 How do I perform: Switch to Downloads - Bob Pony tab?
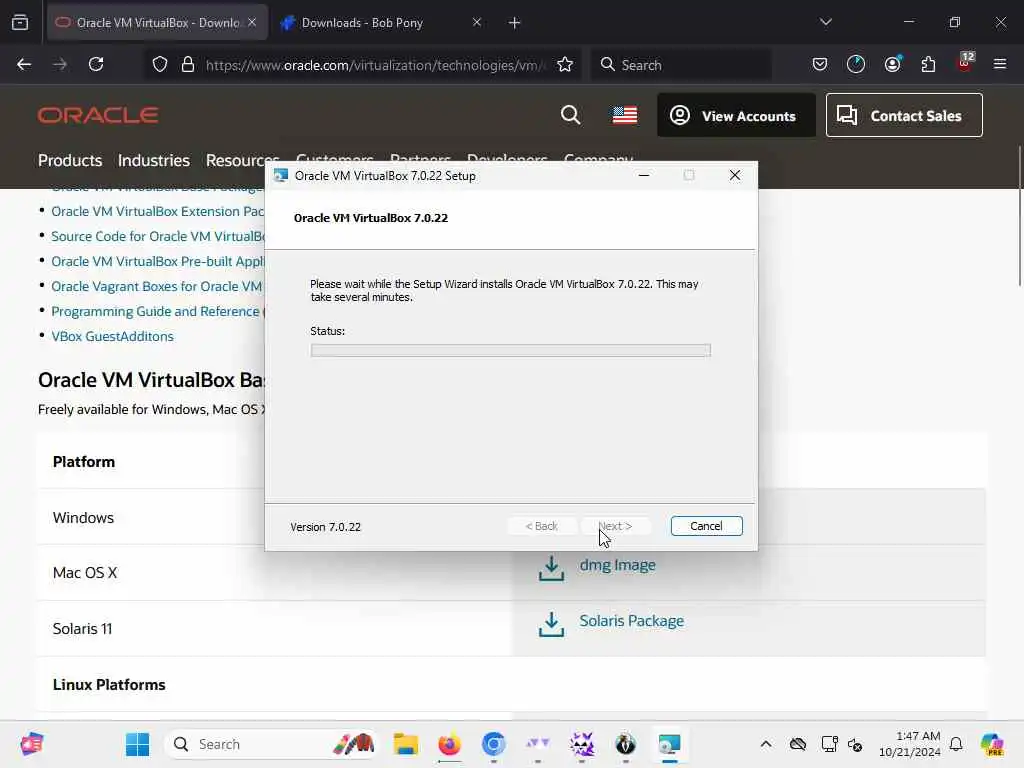point(382,23)
